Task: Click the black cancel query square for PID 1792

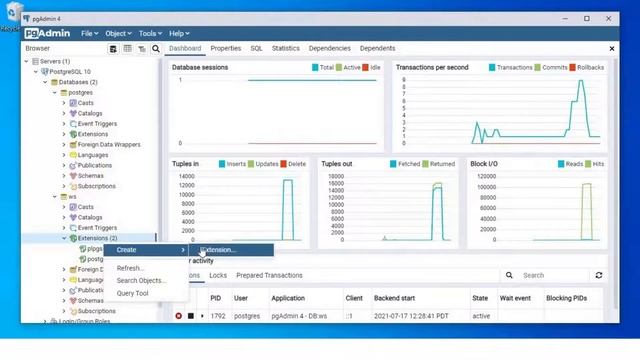Action: (191, 316)
